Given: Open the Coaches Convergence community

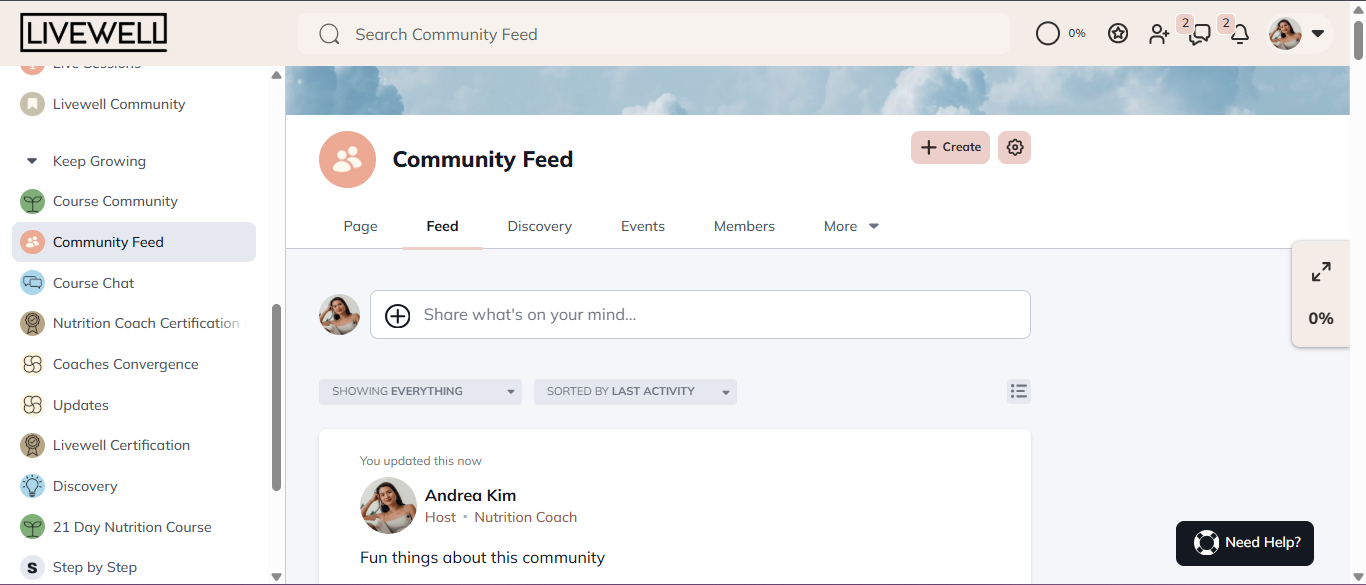Looking at the screenshot, I should pyautogui.click(x=125, y=364).
